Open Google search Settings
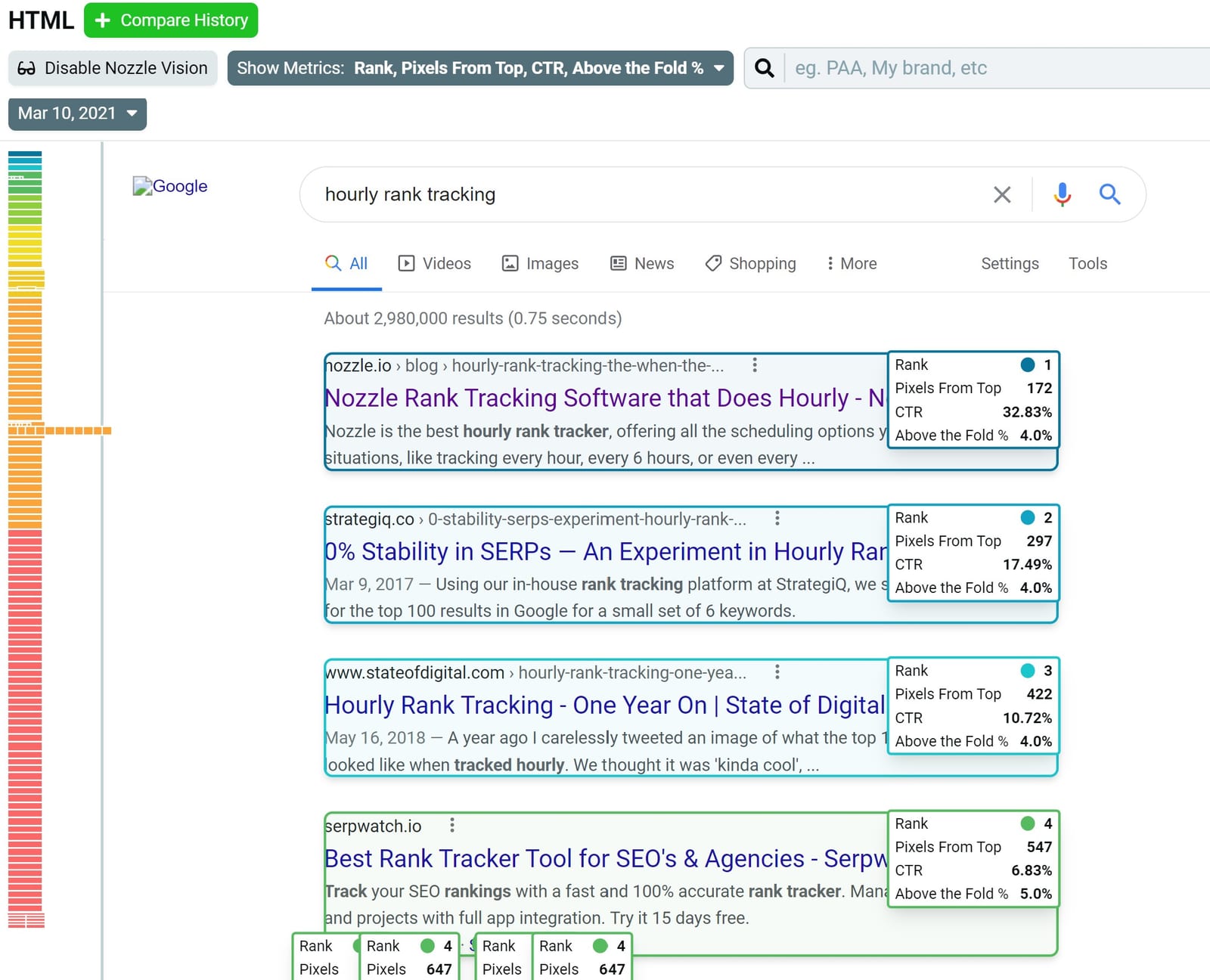The width and height of the screenshot is (1210, 980). click(x=1010, y=264)
